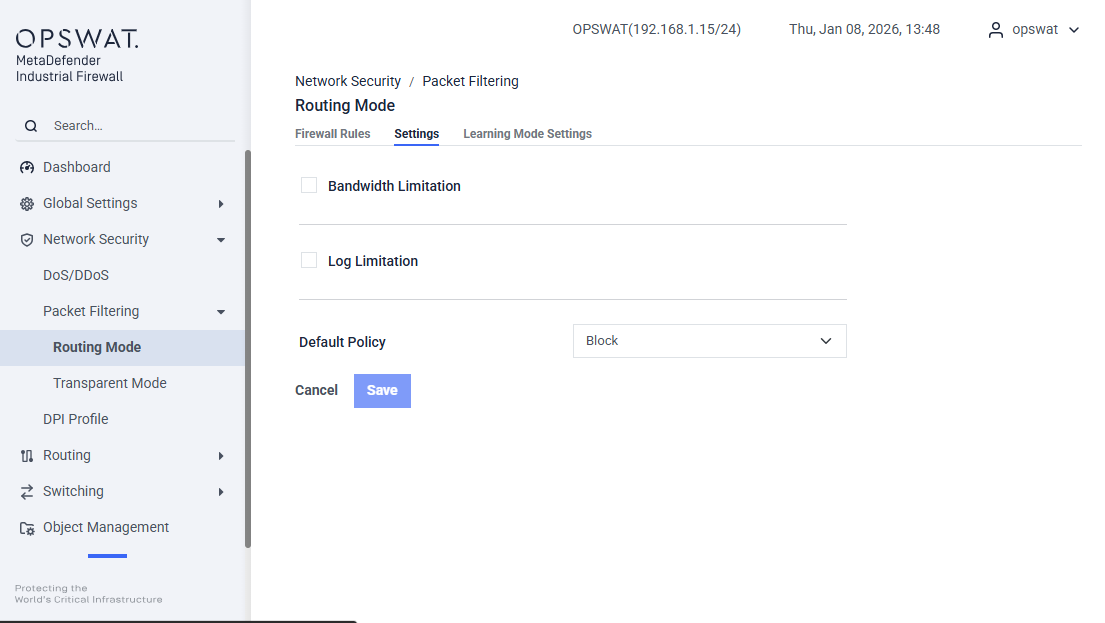
Task: Collapse the Packet Filtering submenu arrow
Action: click(x=221, y=312)
